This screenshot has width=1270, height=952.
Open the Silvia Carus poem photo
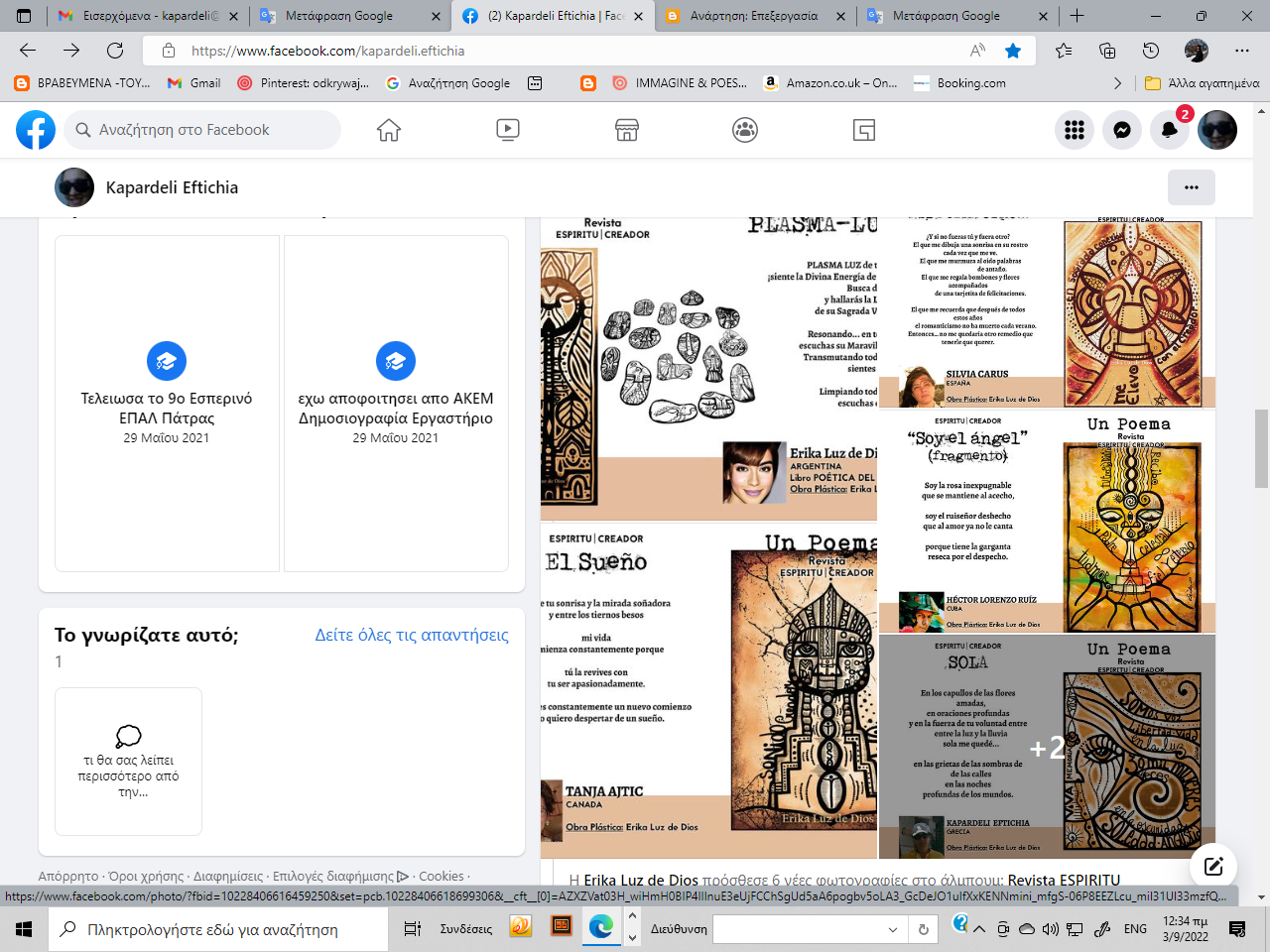click(x=1047, y=313)
